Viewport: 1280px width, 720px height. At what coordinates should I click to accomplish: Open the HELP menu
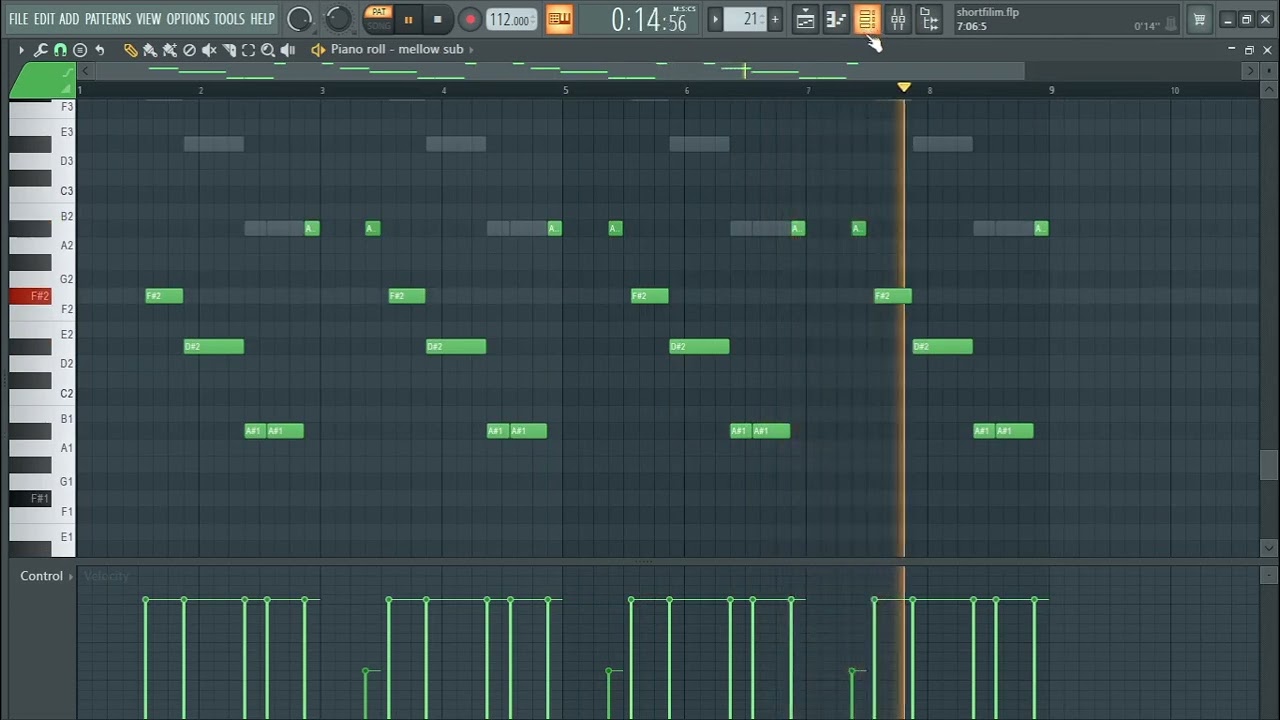[262, 19]
